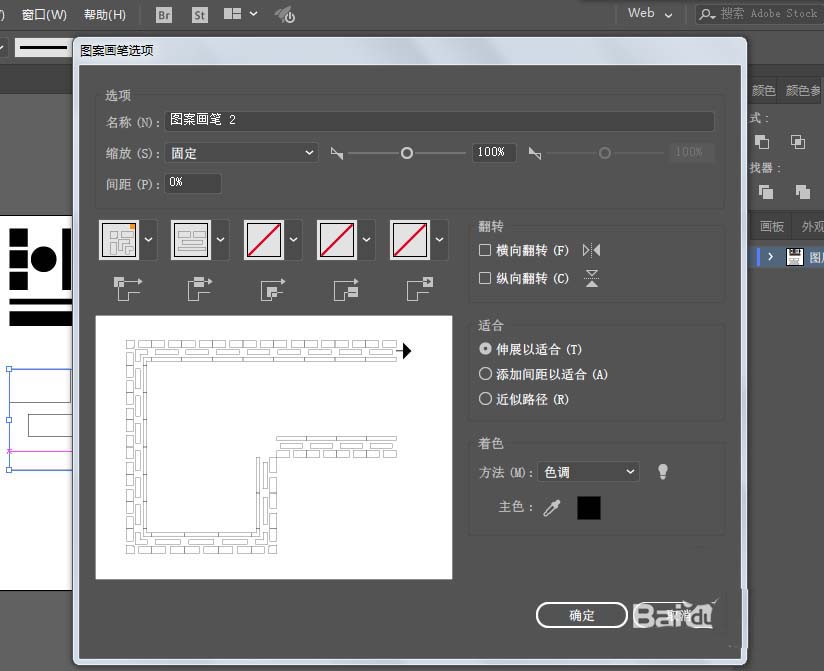This screenshot has width=824, height=671.
Task: Click the empty inner corner tile box
Action: [264, 240]
